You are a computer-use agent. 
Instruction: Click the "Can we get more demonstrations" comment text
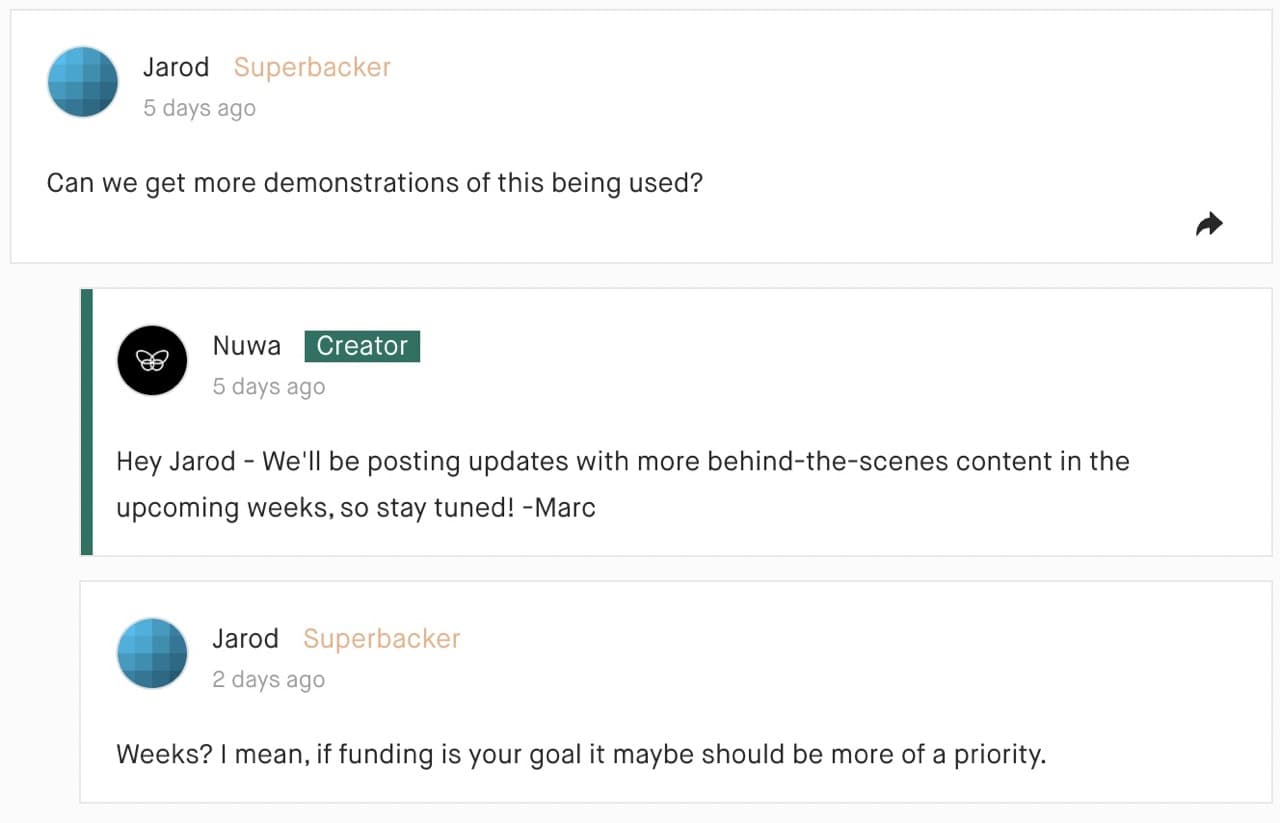click(375, 184)
